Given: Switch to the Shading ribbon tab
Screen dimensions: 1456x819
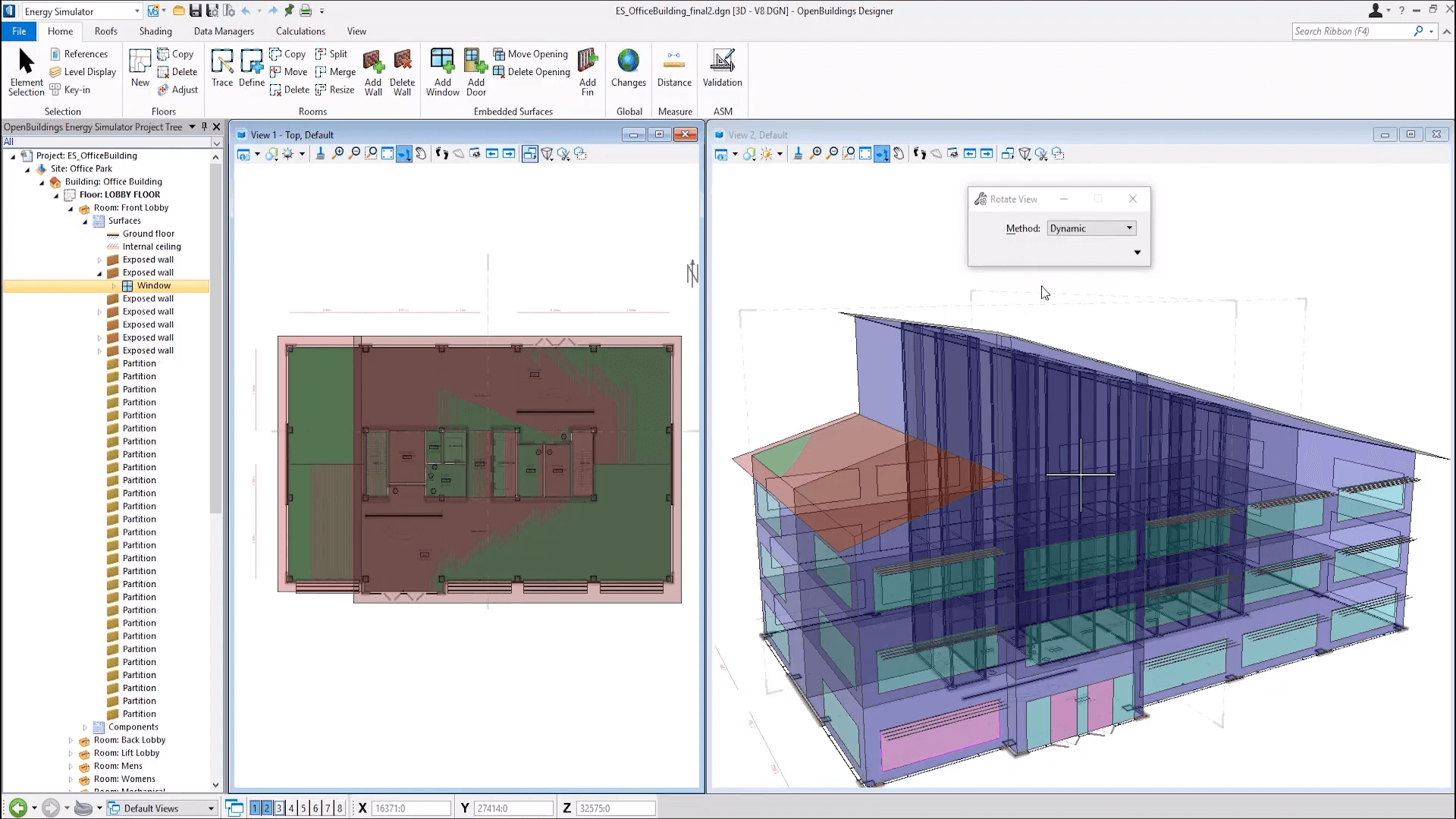Looking at the screenshot, I should 155,31.
